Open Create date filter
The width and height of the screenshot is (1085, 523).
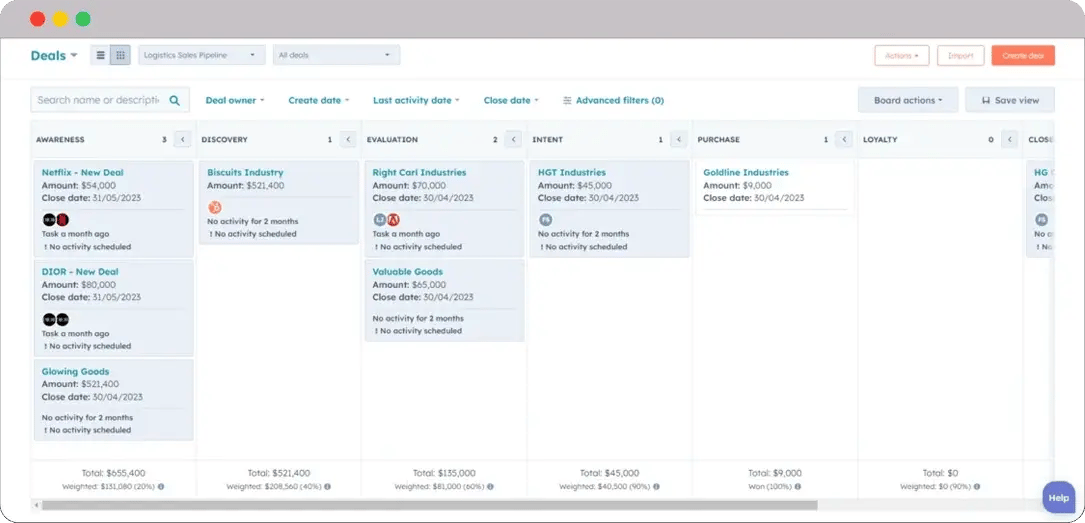[318, 100]
